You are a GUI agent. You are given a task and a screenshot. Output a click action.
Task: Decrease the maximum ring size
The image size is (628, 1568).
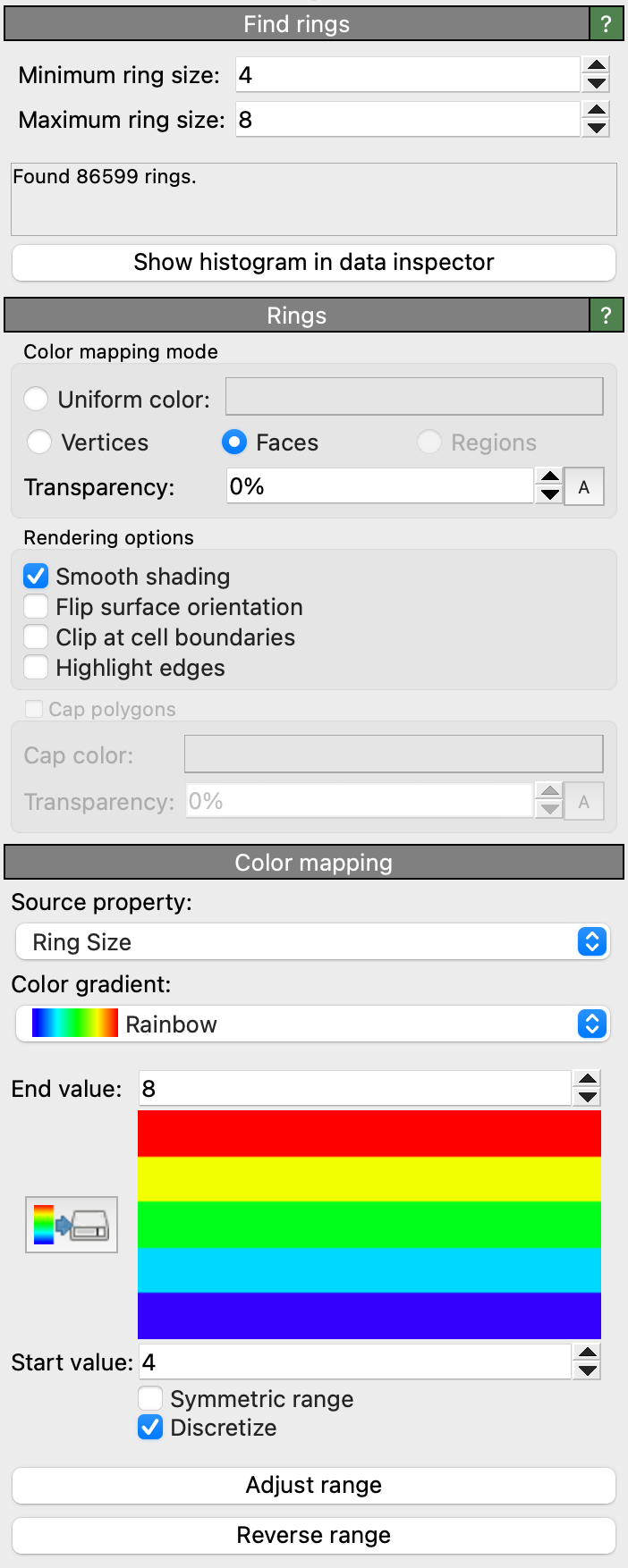[596, 129]
